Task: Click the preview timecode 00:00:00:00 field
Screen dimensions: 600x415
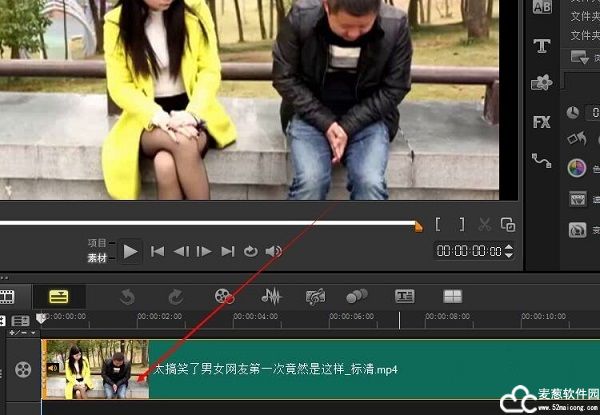Action: (x=469, y=251)
